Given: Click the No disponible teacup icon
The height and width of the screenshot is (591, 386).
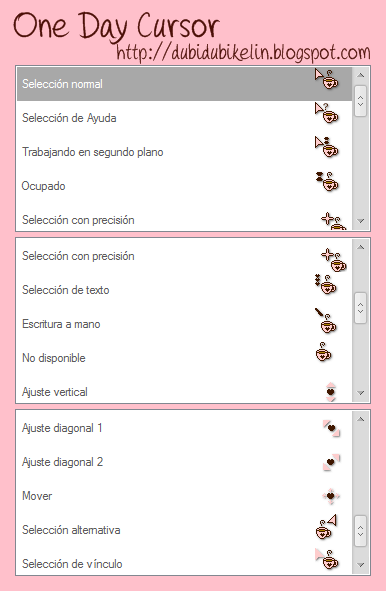Looking at the screenshot, I should pos(323,352).
